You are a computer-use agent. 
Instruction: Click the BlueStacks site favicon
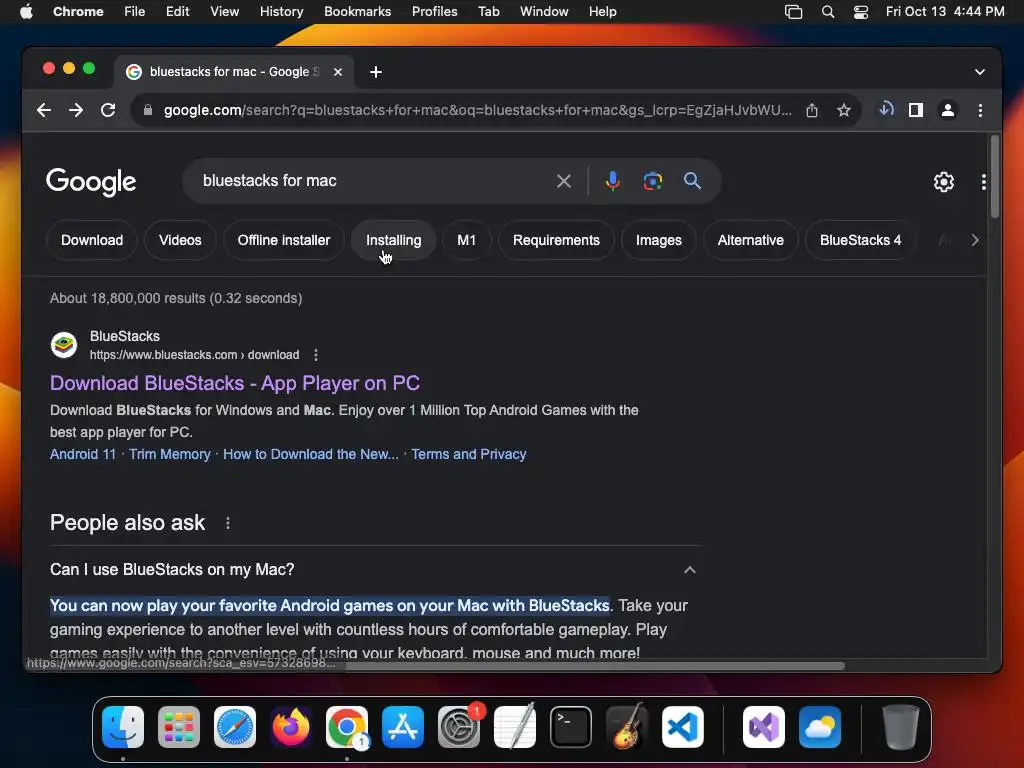64,345
